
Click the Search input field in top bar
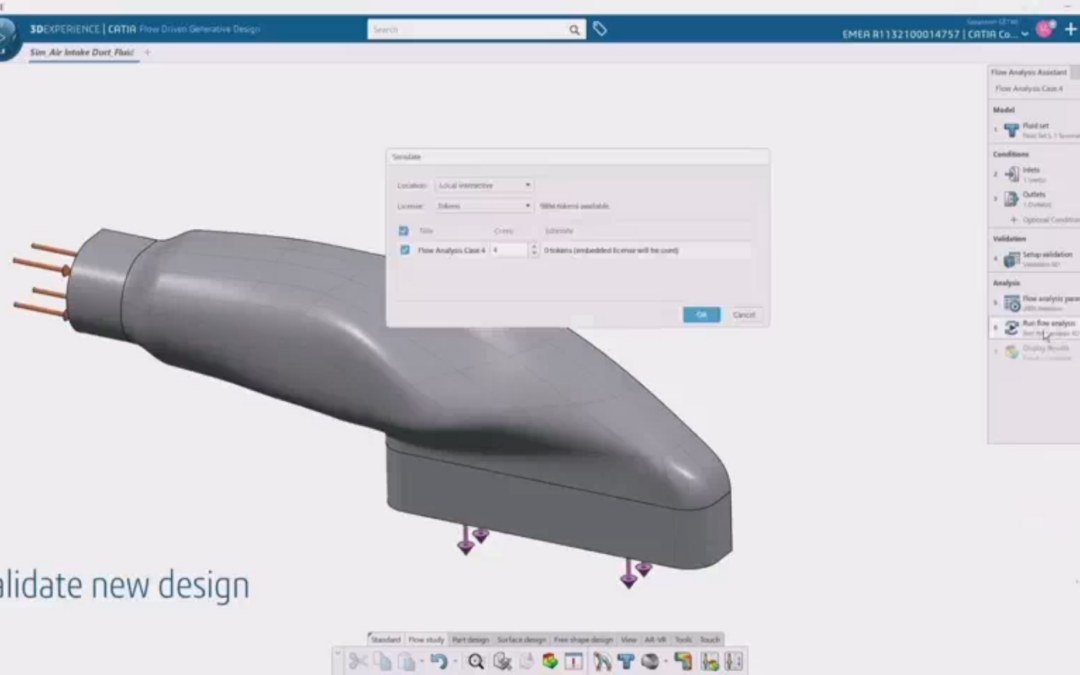pos(468,30)
